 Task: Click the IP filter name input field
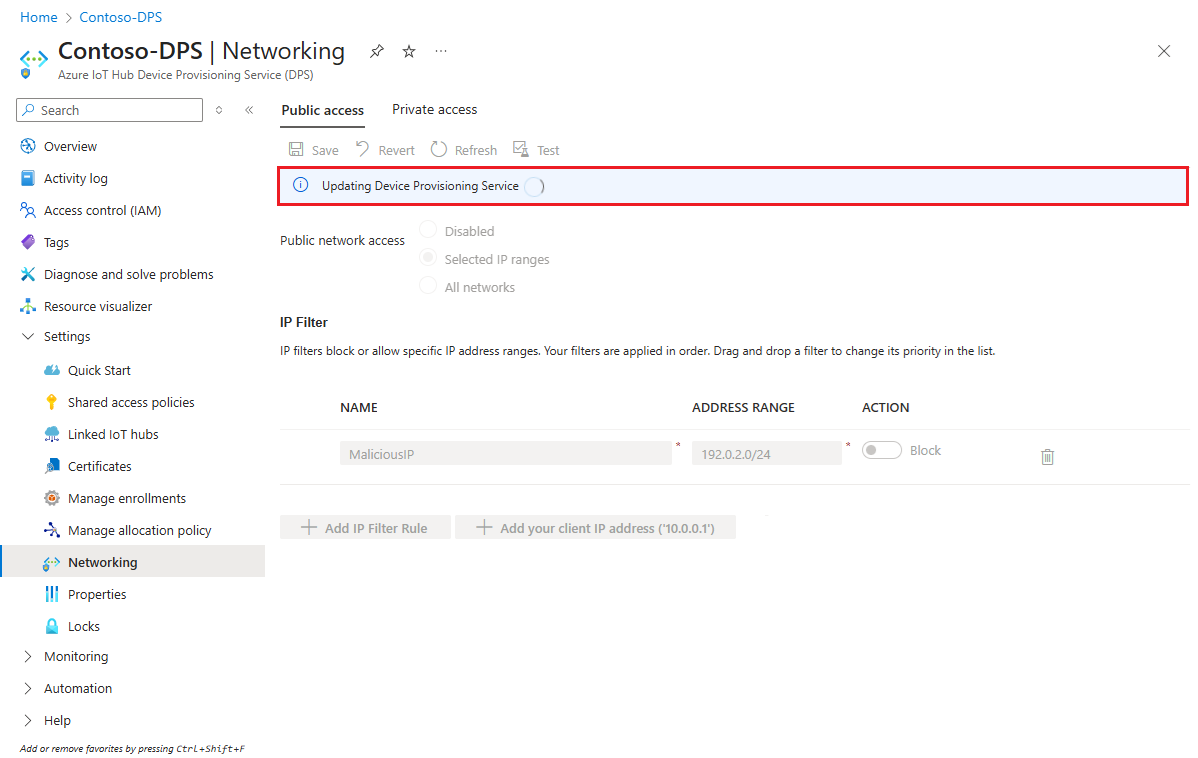pyautogui.click(x=505, y=453)
